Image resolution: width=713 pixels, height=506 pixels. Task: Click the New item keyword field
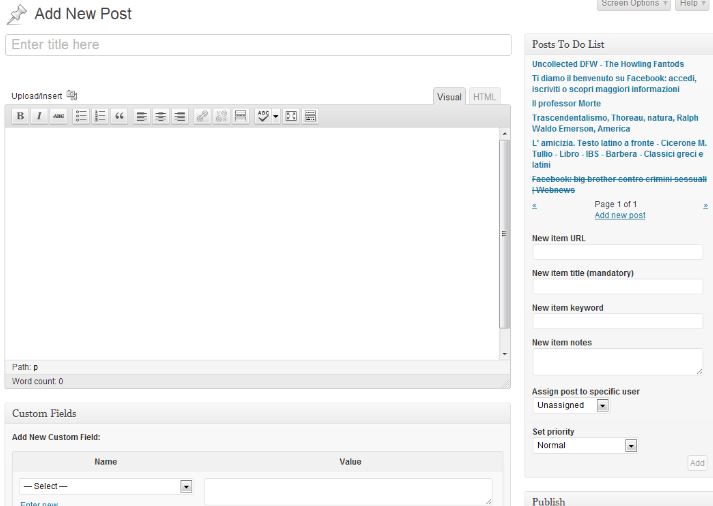click(x=618, y=321)
